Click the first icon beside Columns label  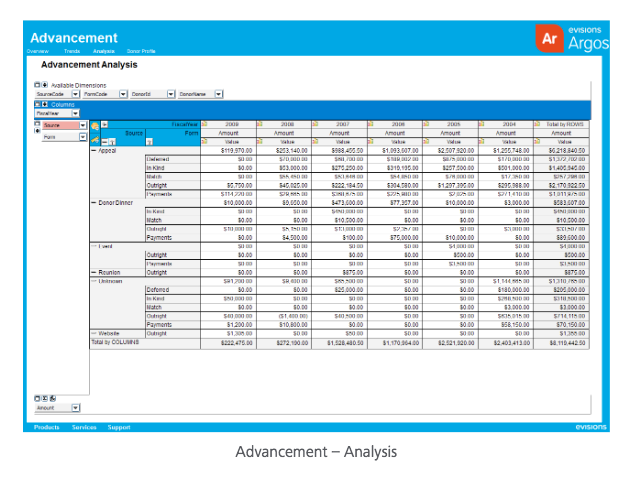point(37,104)
